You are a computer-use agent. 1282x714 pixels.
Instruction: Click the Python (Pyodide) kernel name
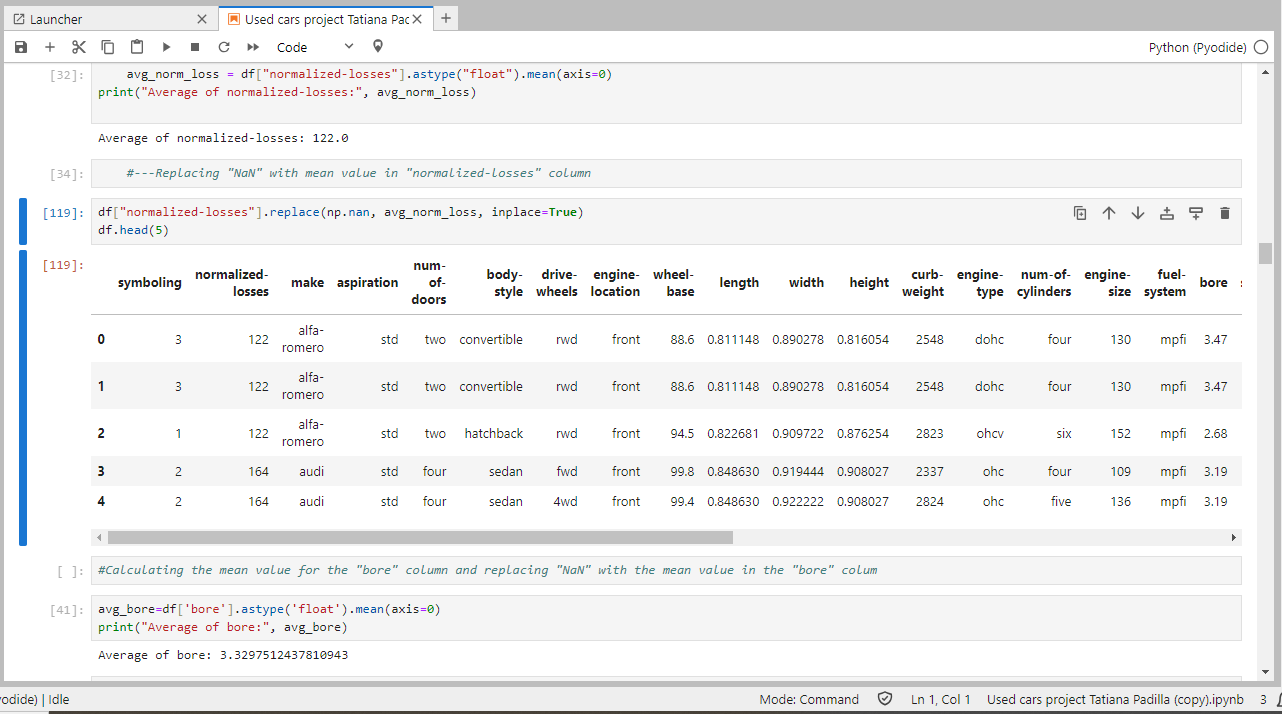(x=1197, y=47)
